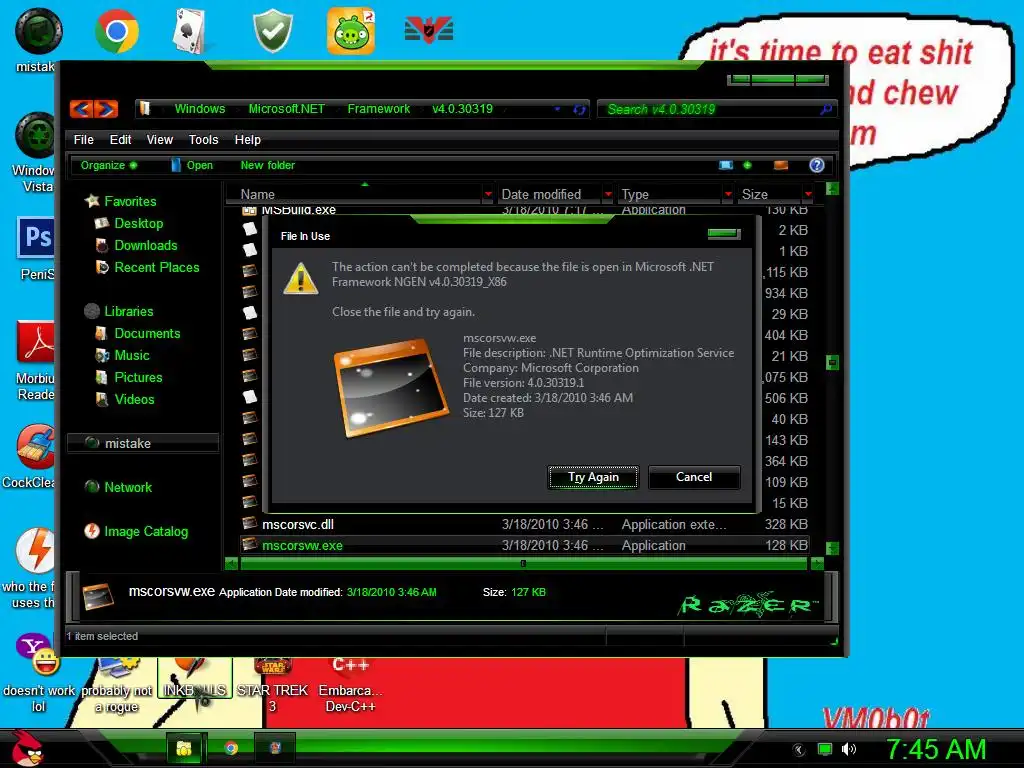The height and width of the screenshot is (768, 1024).
Task: Click Try Again in File In Use dialog
Action: click(593, 477)
